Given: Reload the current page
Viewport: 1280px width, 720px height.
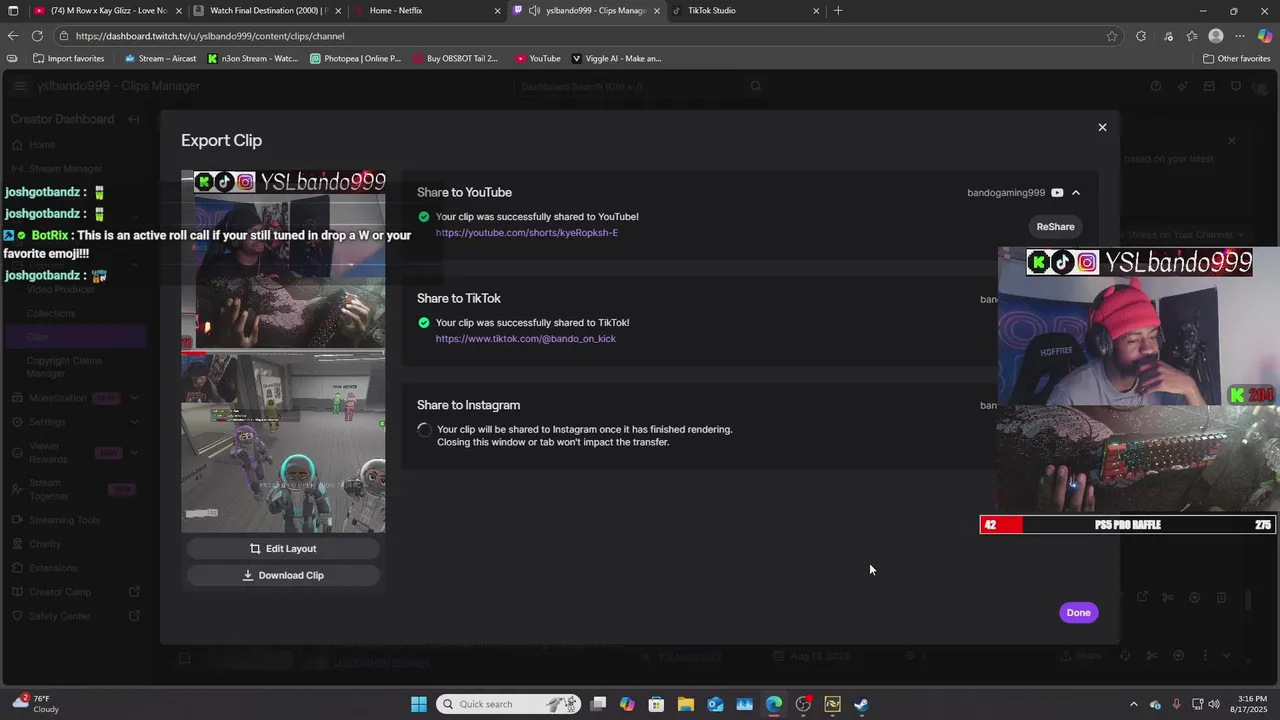Looking at the screenshot, I should coord(39,36).
